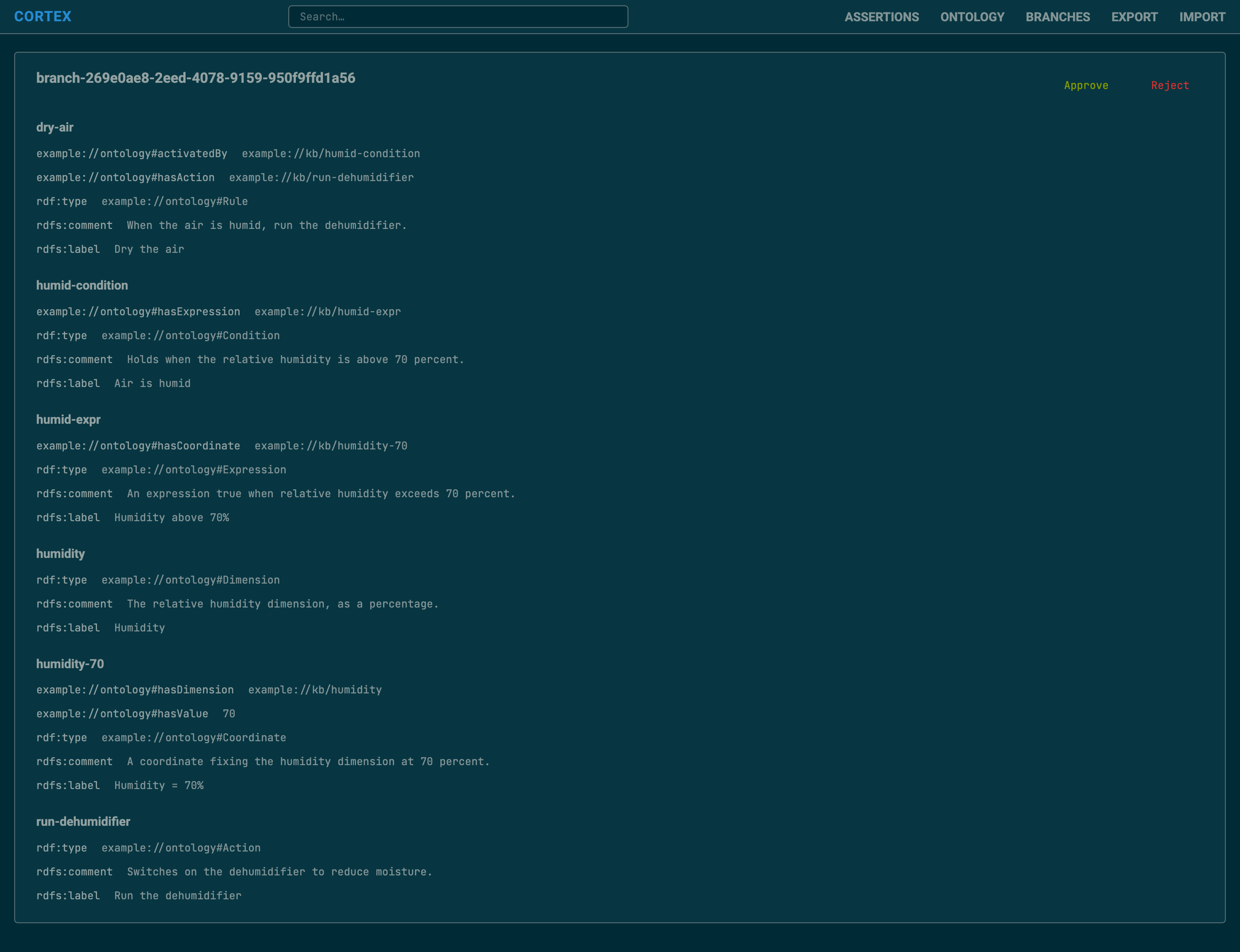Click the humid-condition subject heading
1240x952 pixels.
pos(82,286)
